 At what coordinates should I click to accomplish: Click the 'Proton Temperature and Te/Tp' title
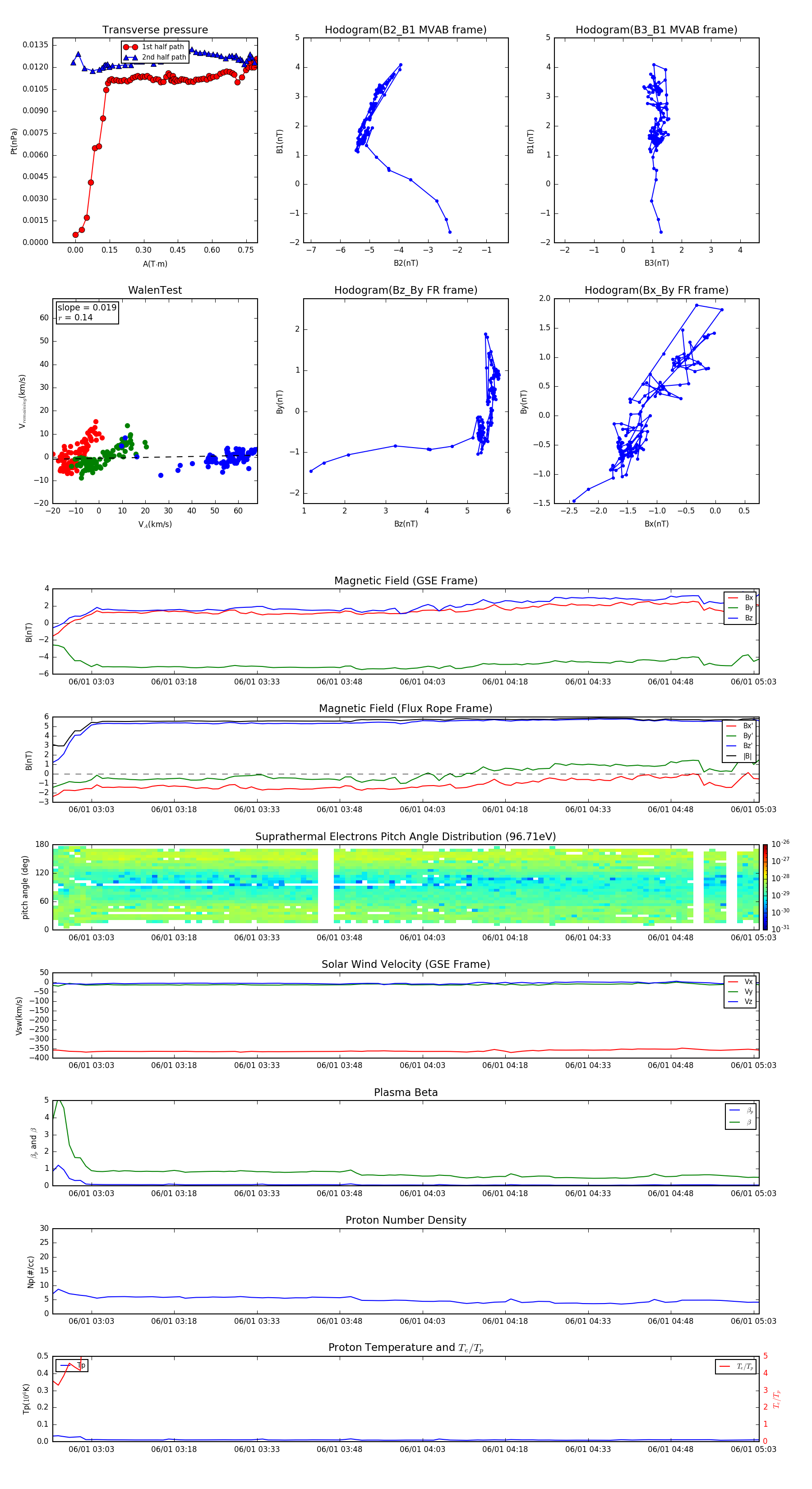[x=406, y=1348]
